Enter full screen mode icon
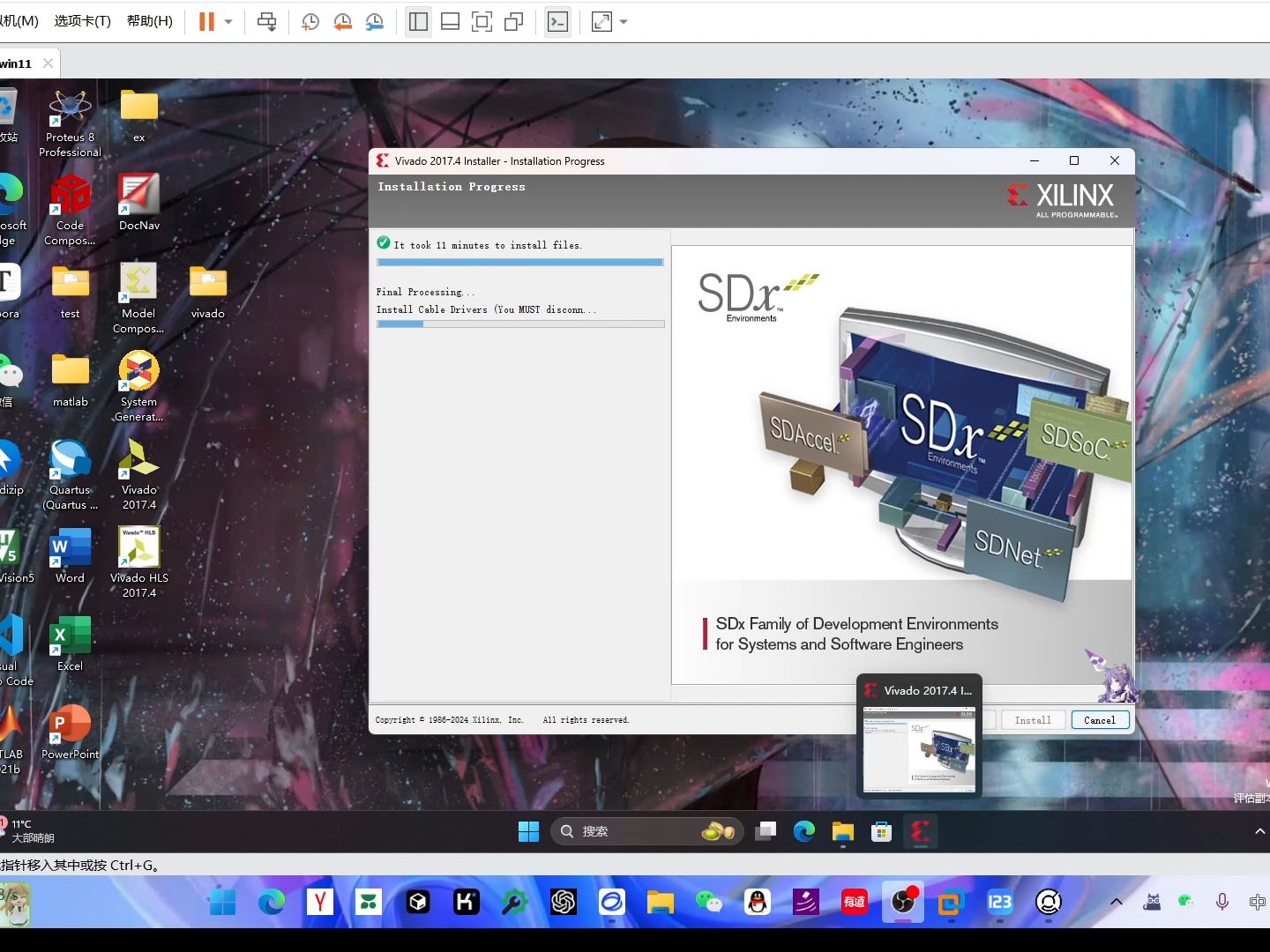The width and height of the screenshot is (1270, 952). (x=482, y=21)
